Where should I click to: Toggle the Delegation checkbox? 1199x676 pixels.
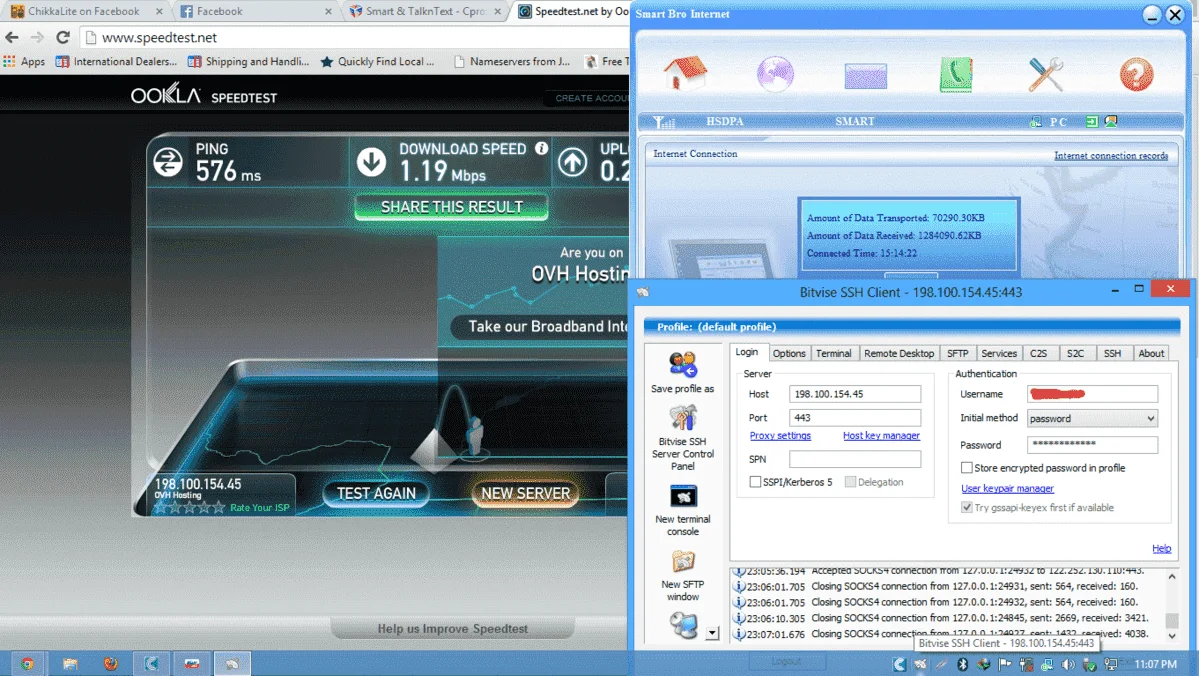(850, 482)
